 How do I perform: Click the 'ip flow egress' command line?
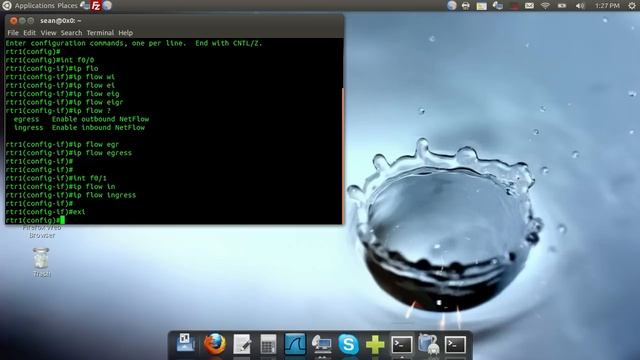[69, 153]
